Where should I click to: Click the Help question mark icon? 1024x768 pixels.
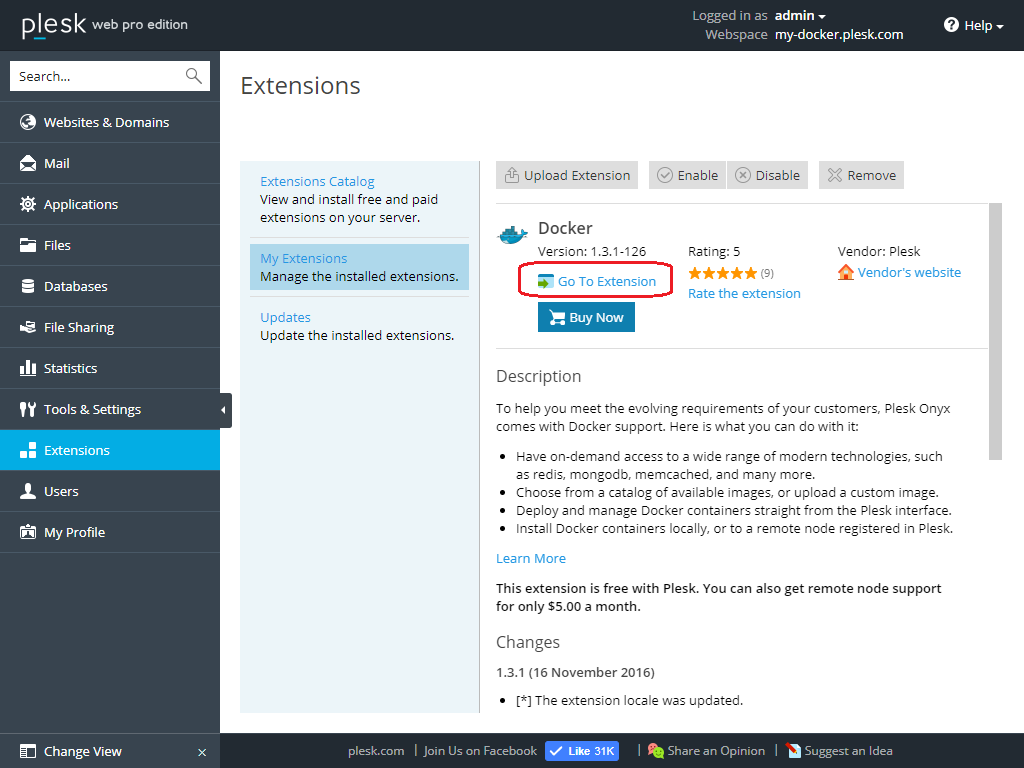point(951,25)
